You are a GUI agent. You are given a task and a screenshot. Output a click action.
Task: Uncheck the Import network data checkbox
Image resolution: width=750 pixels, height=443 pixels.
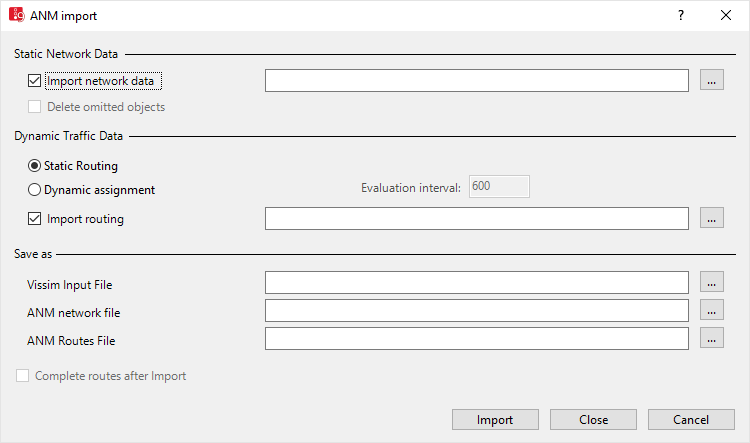[x=36, y=81]
